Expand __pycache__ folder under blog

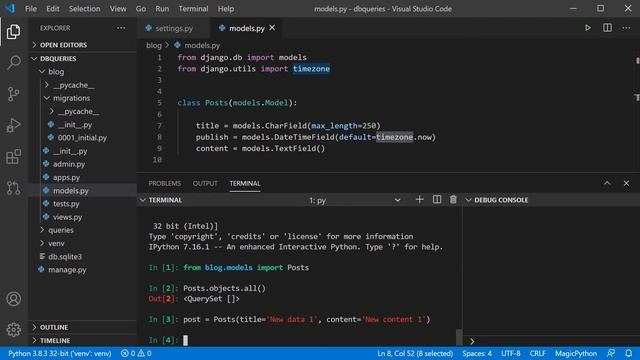click(73, 85)
